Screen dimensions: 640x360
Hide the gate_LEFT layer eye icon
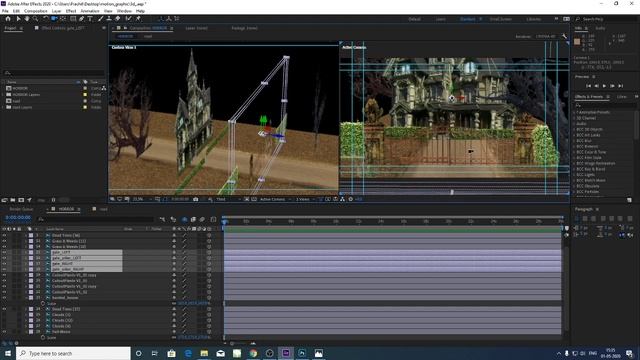4,252
